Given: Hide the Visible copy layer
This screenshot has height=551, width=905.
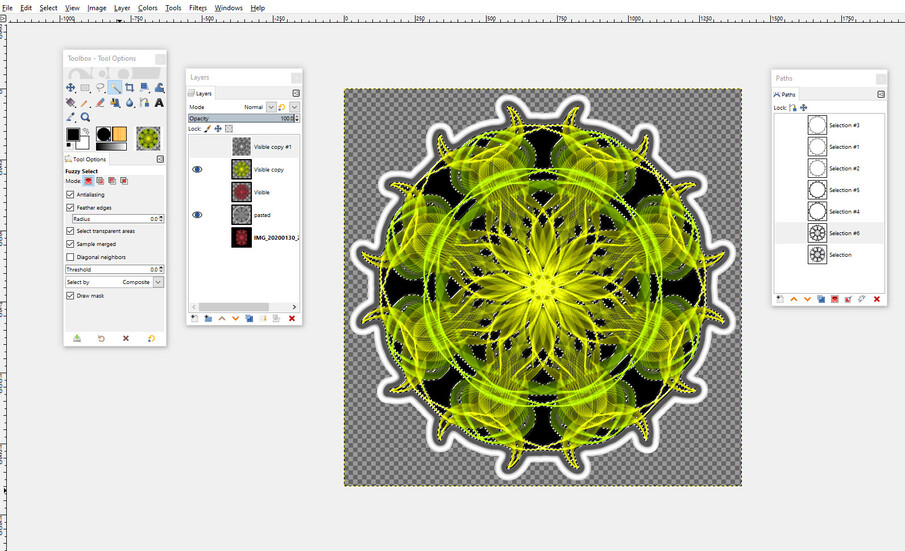Looking at the screenshot, I should coord(197,170).
